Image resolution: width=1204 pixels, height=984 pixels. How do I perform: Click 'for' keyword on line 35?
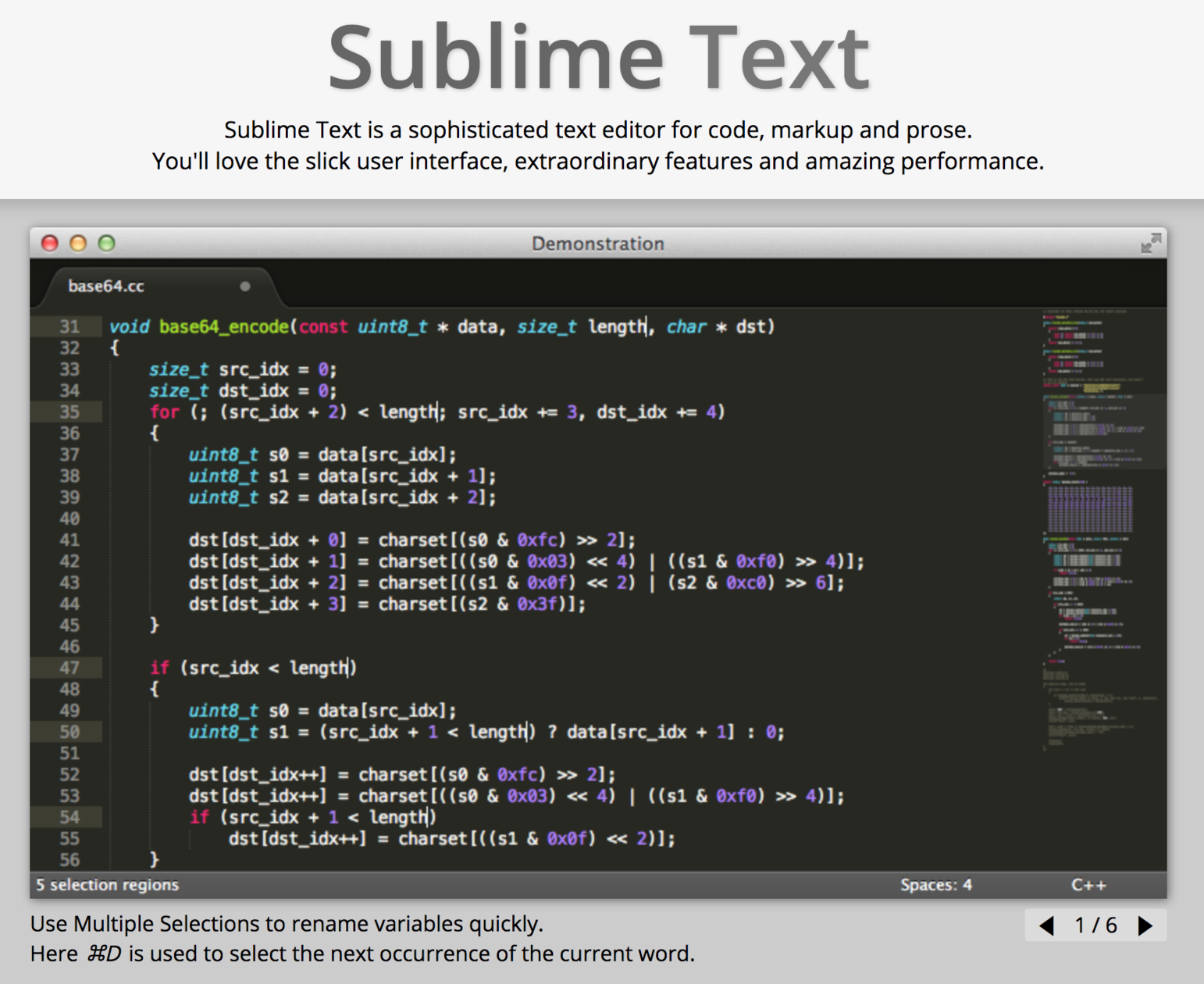pos(165,412)
